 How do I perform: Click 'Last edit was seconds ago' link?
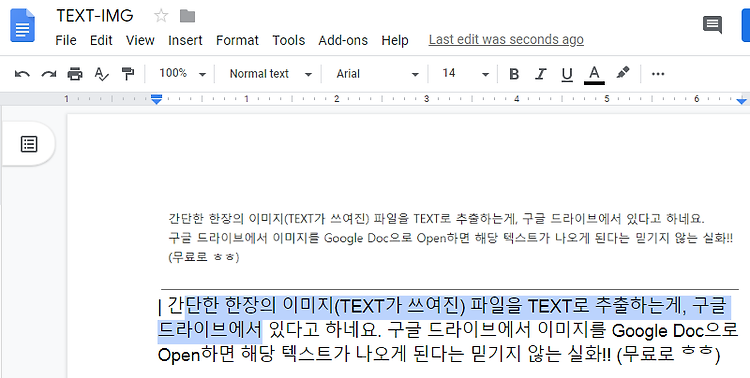[506, 40]
